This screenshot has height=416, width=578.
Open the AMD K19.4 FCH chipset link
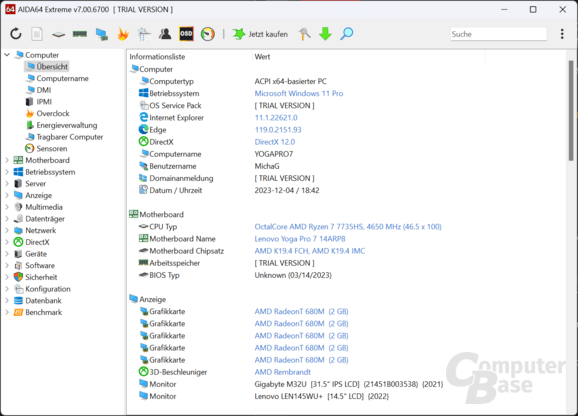[x=310, y=251]
